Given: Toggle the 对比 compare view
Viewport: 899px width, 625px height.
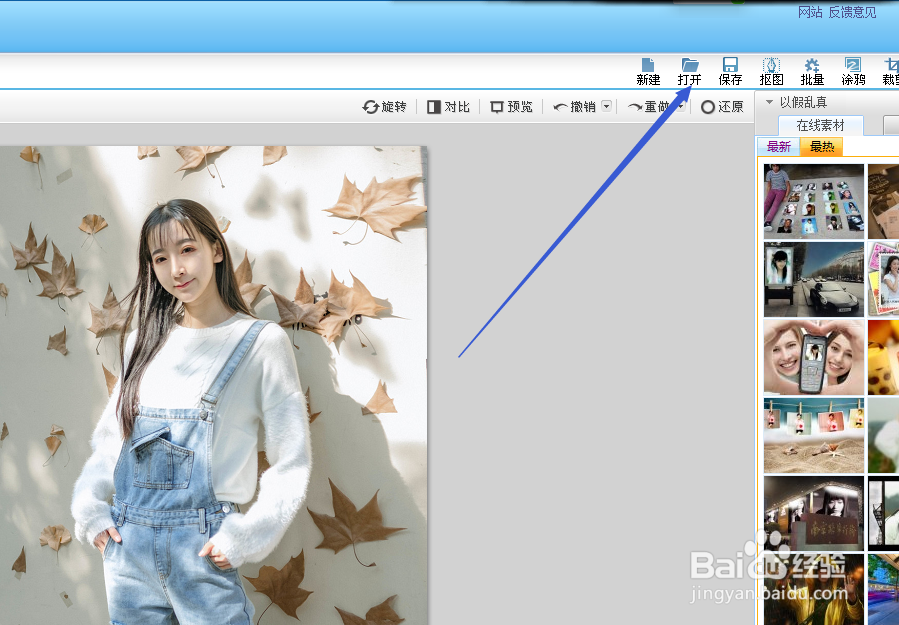Looking at the screenshot, I should (x=448, y=107).
